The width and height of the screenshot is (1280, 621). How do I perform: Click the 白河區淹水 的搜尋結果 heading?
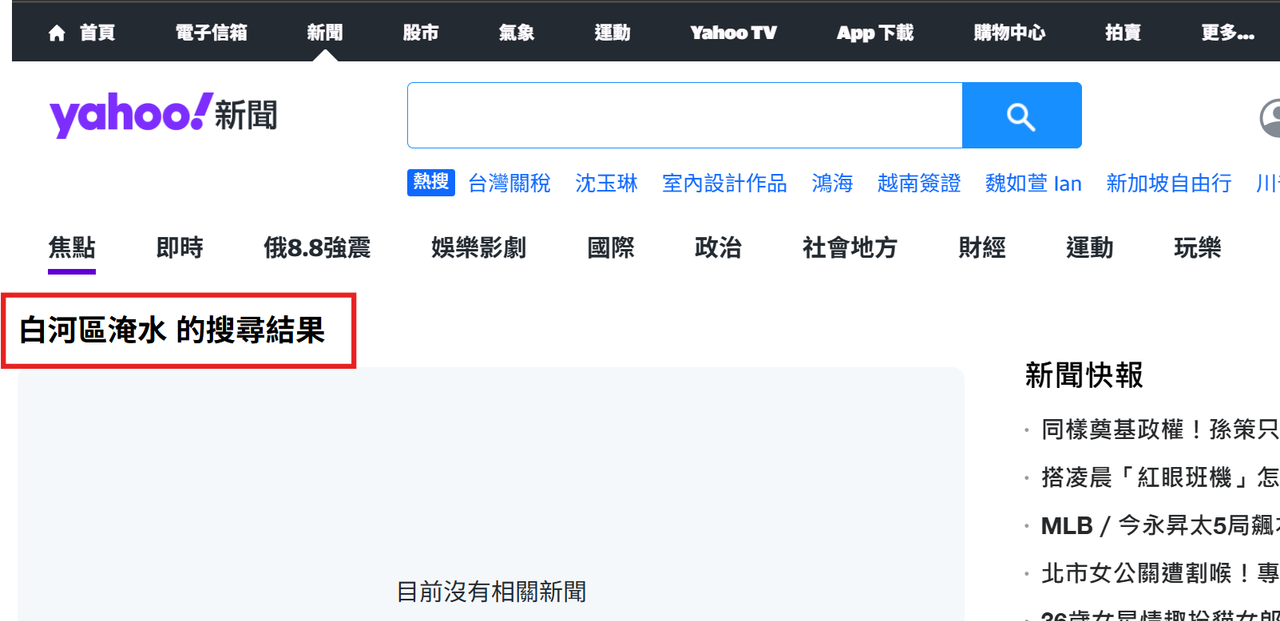pyautogui.click(x=172, y=331)
